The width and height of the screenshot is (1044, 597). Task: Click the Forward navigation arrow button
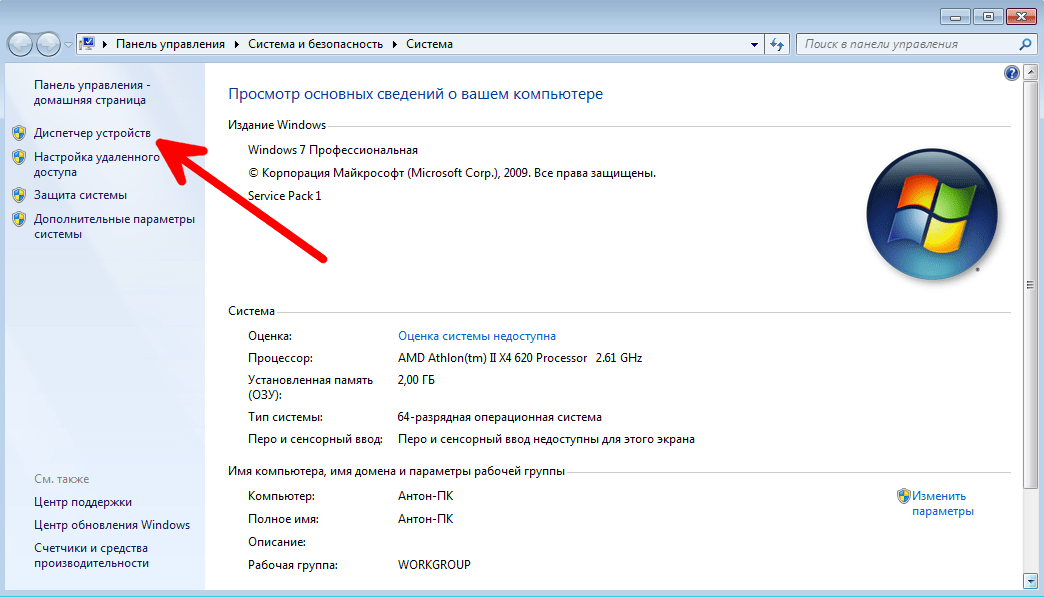[48, 45]
